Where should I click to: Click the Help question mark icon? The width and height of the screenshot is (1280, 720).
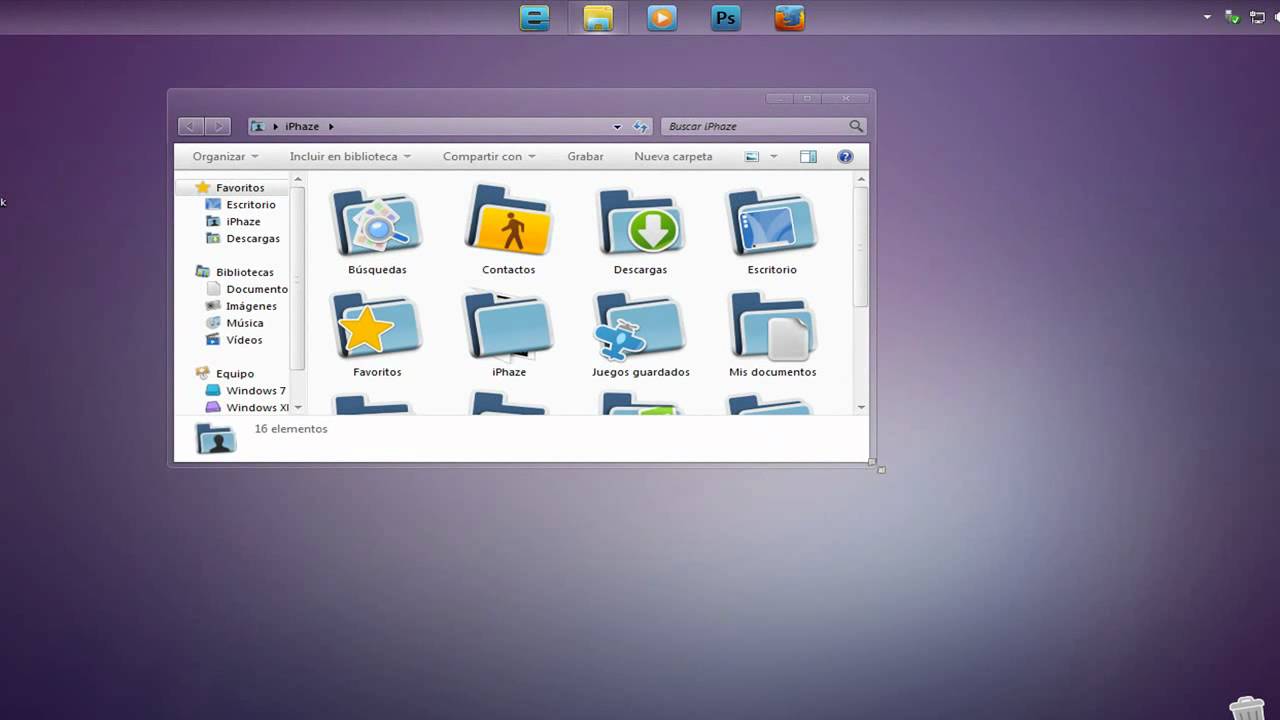tap(845, 156)
